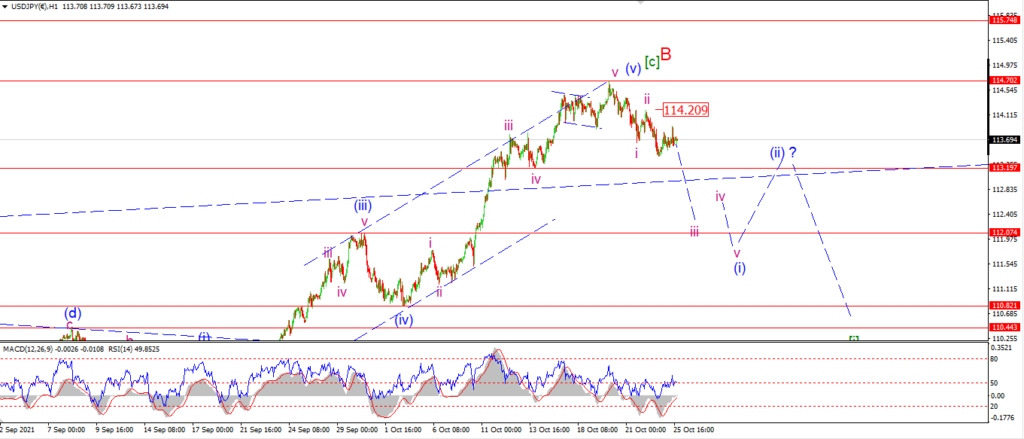Select the blue (iii) wave label
1024x439 pixels.
363,205
